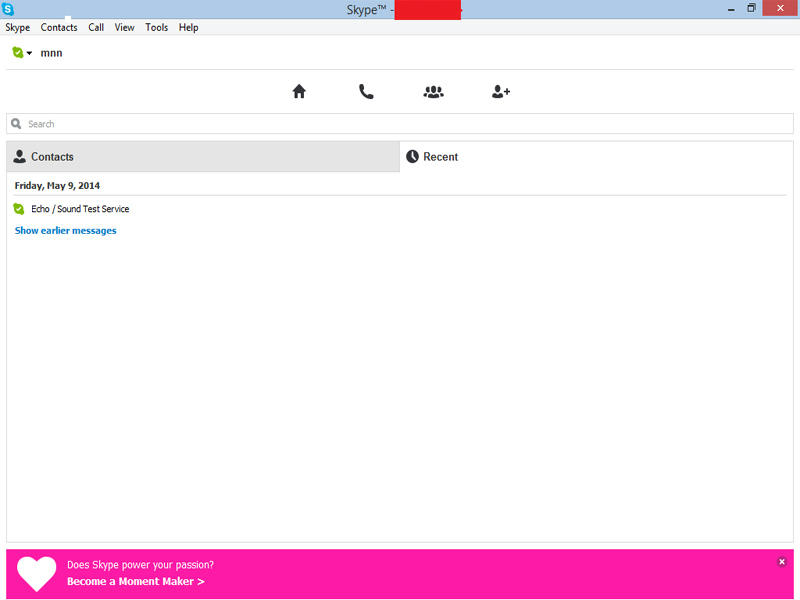Add a contact with the person-plus icon

click(501, 92)
